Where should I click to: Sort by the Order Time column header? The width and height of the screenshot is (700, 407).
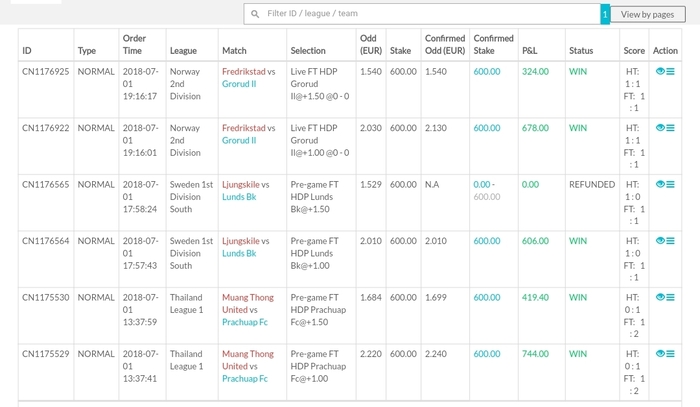(134, 45)
